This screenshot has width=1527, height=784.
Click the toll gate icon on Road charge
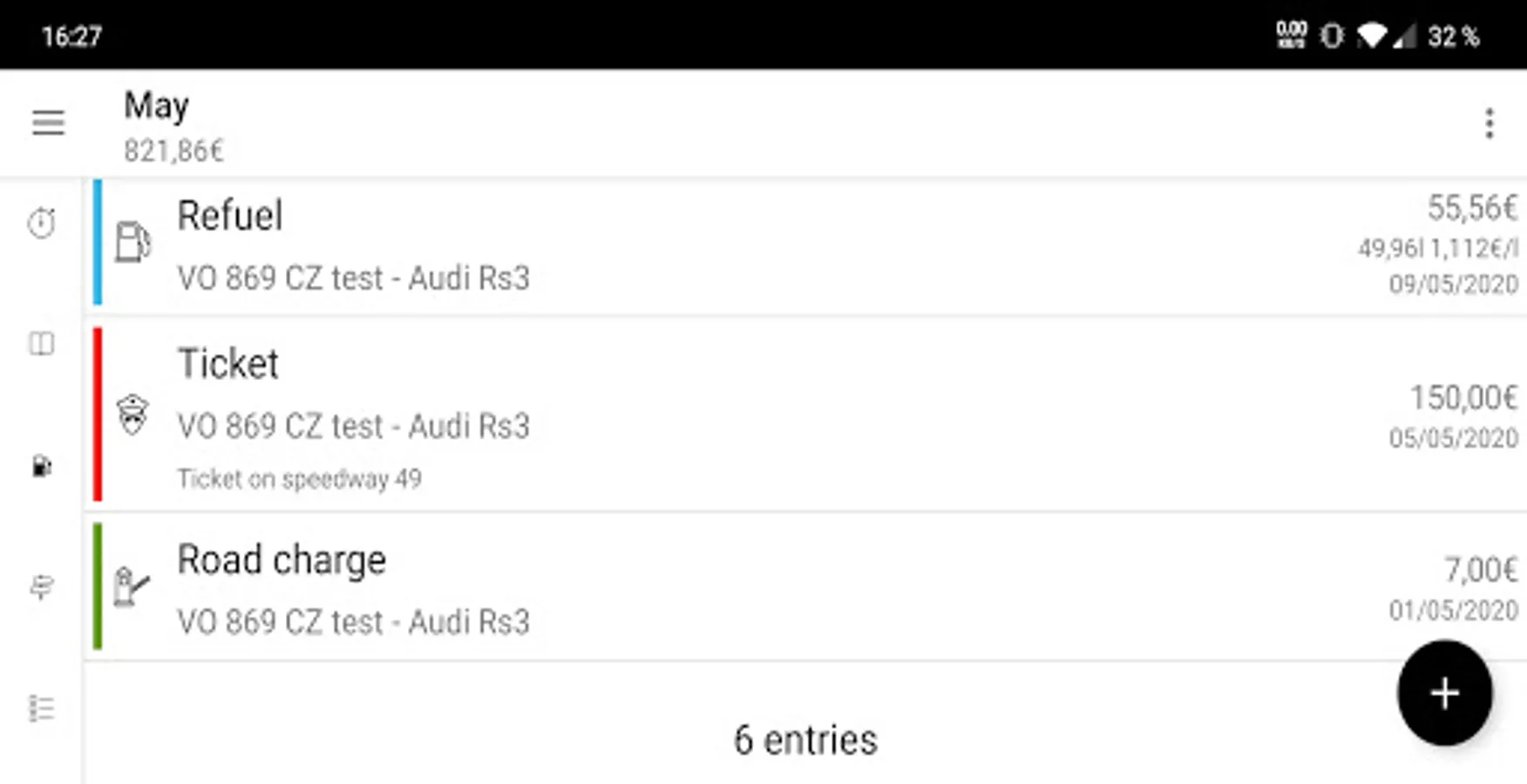pyautogui.click(x=131, y=586)
